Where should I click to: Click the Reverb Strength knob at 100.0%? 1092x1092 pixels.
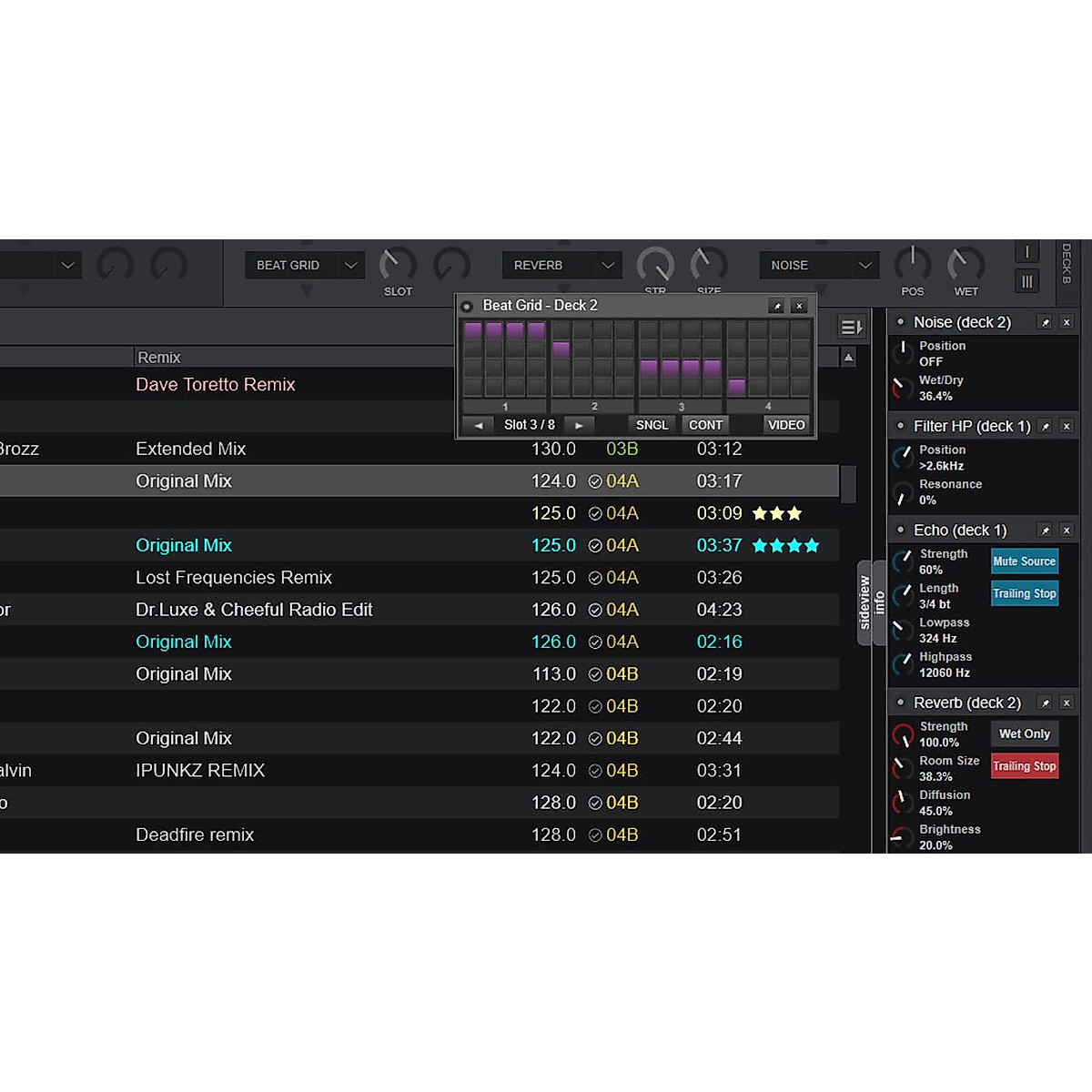point(903,735)
